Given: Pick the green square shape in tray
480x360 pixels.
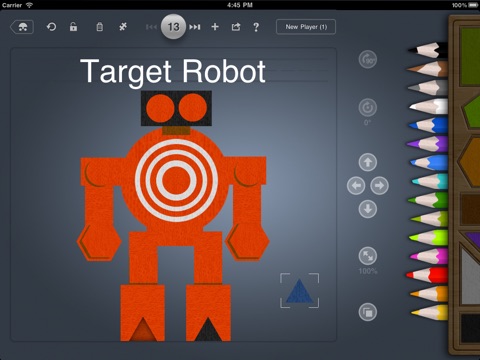Looking at the screenshot, I should (469, 57).
